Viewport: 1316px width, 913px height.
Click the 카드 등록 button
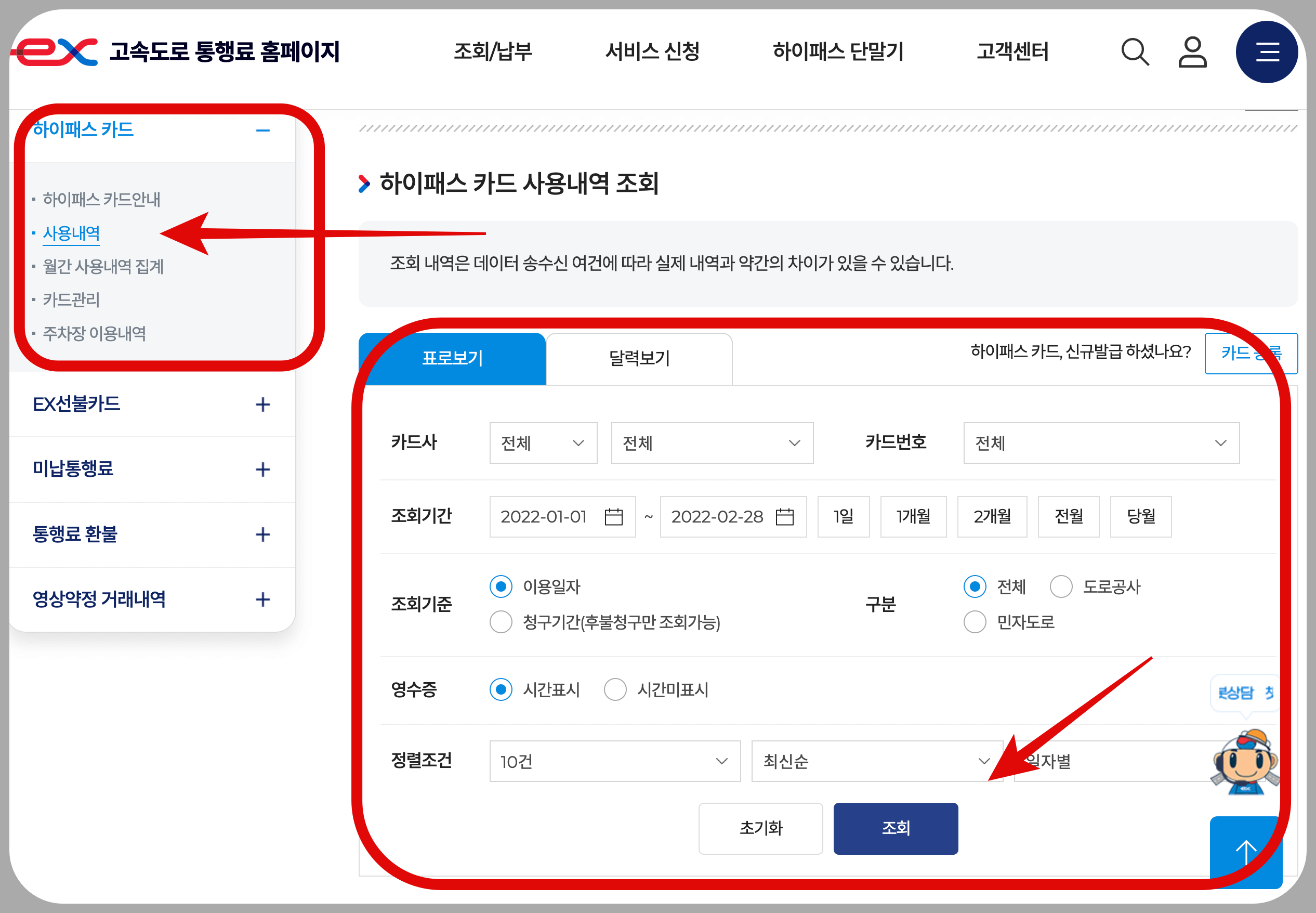(x=1251, y=353)
